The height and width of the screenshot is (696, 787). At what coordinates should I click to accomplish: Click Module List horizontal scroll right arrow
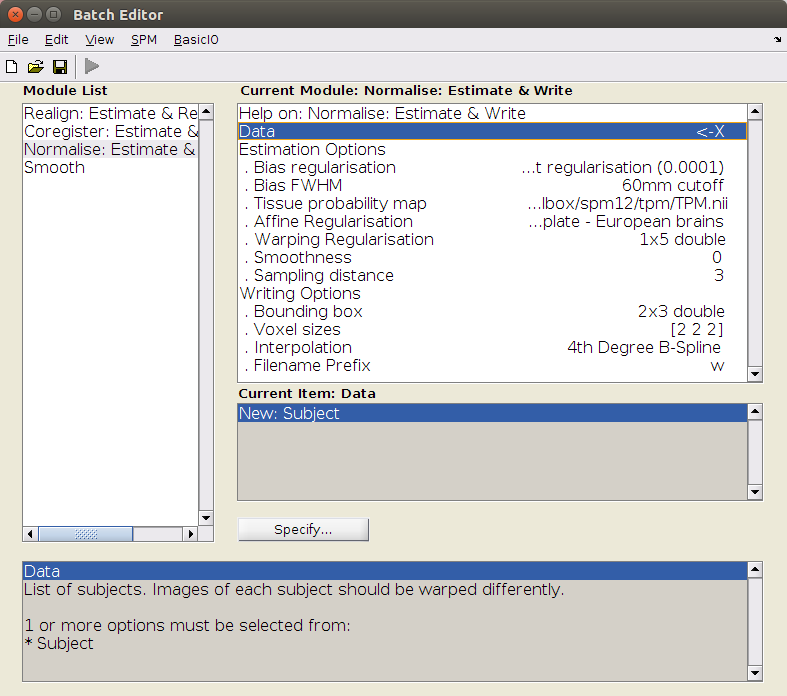click(x=190, y=534)
